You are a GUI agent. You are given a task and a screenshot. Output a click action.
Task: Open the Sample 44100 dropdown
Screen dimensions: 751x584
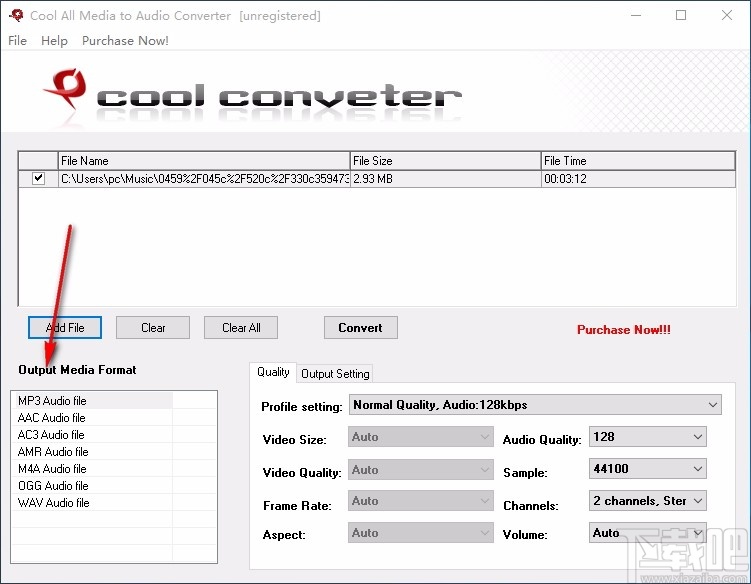tap(648, 469)
